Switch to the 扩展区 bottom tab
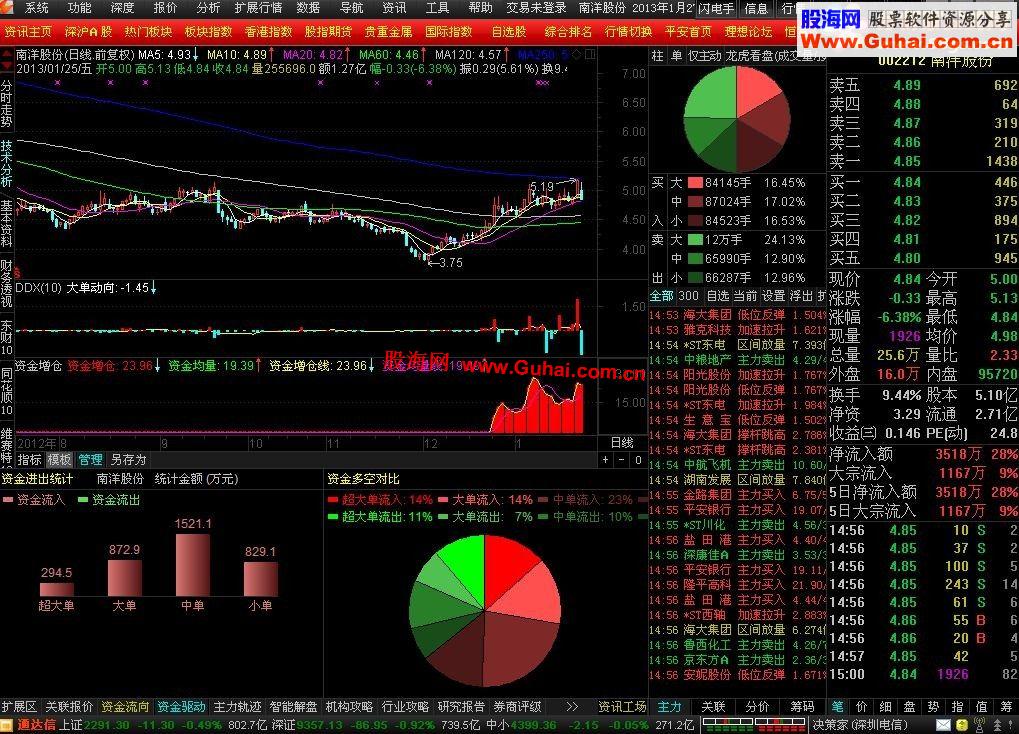Viewport: 1019px width, 734px height. pyautogui.click(x=19, y=706)
